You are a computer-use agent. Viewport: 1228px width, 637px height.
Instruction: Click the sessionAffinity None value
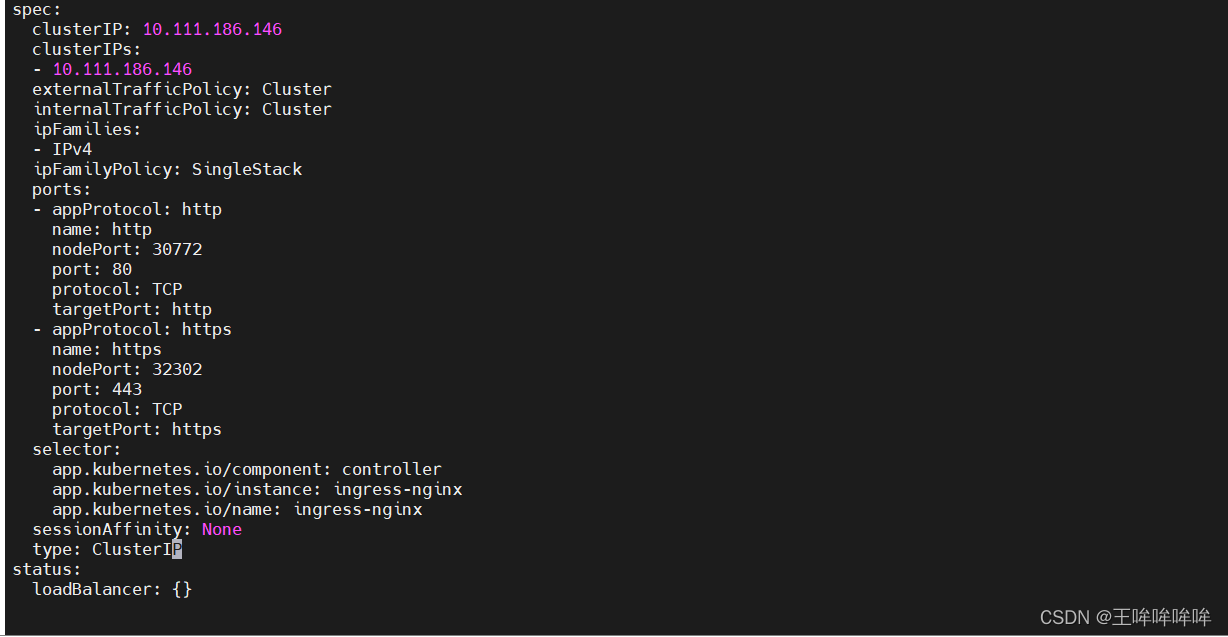point(221,529)
